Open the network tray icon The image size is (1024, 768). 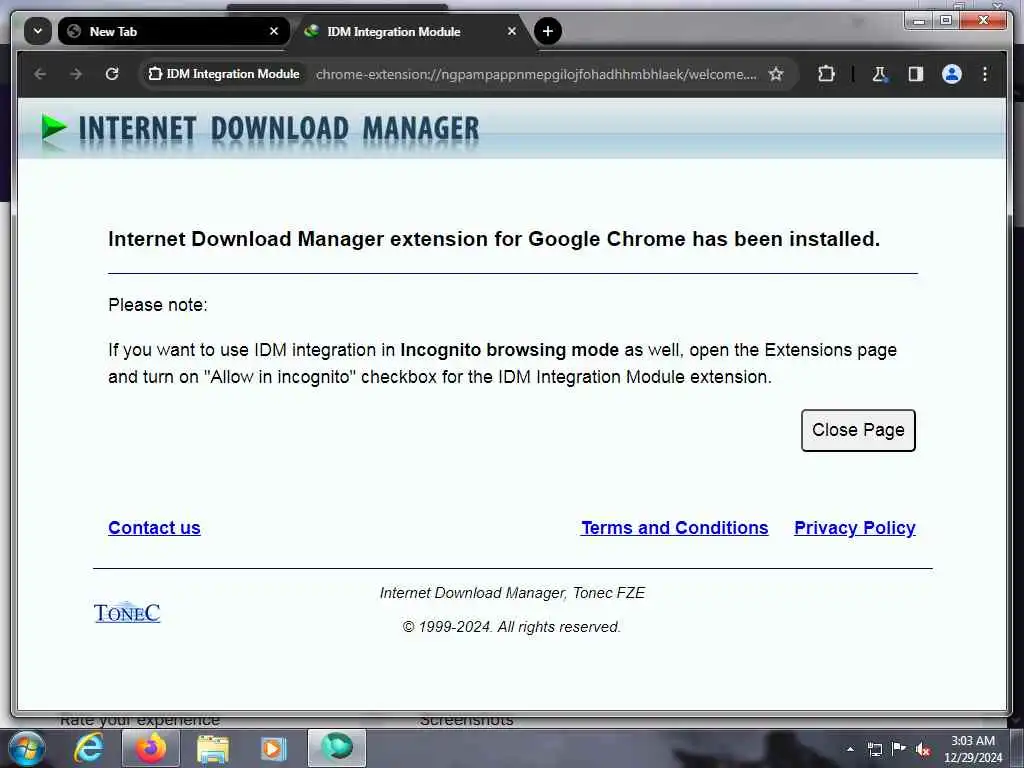(874, 749)
